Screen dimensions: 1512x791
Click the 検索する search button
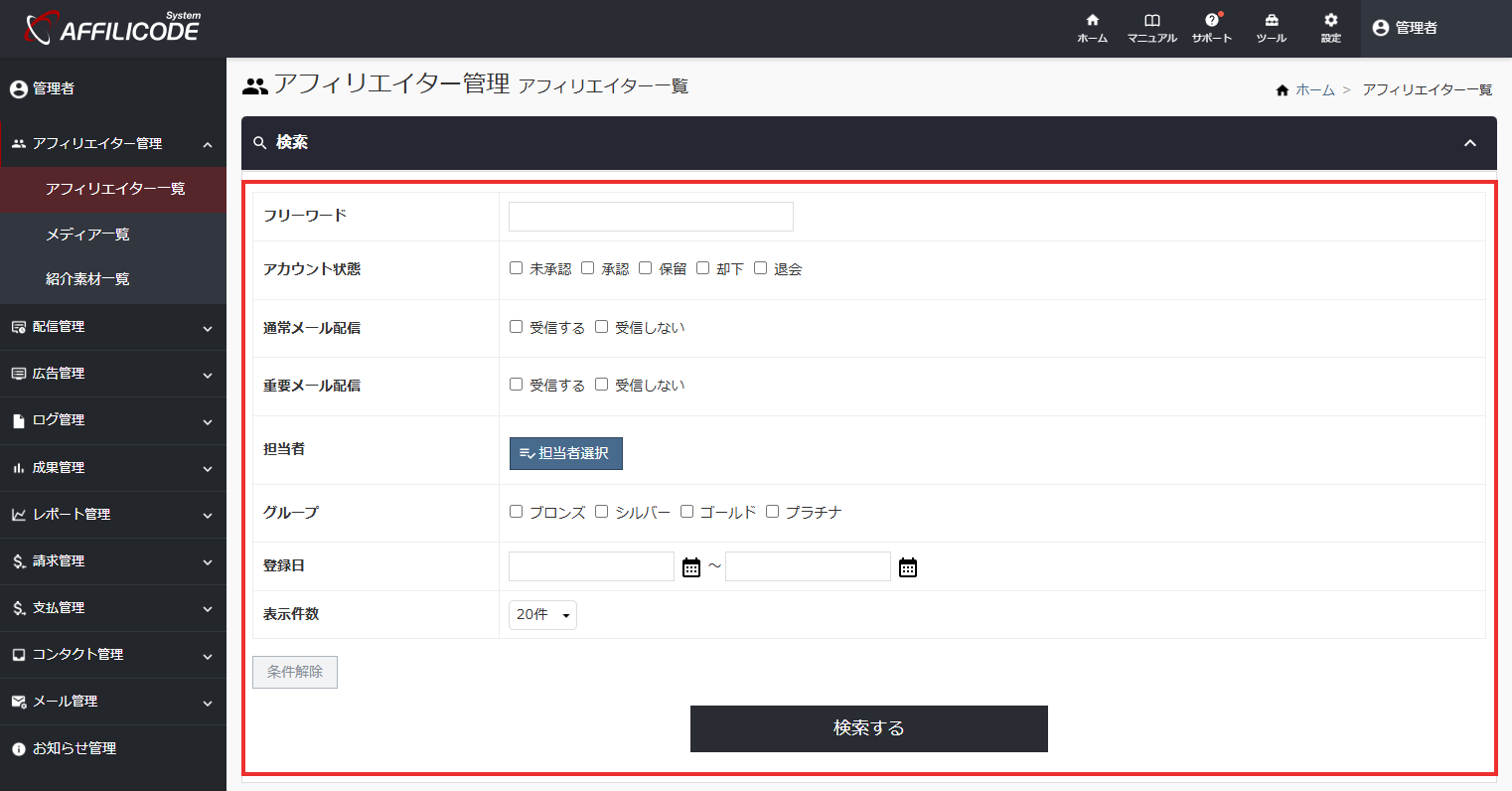(x=868, y=727)
